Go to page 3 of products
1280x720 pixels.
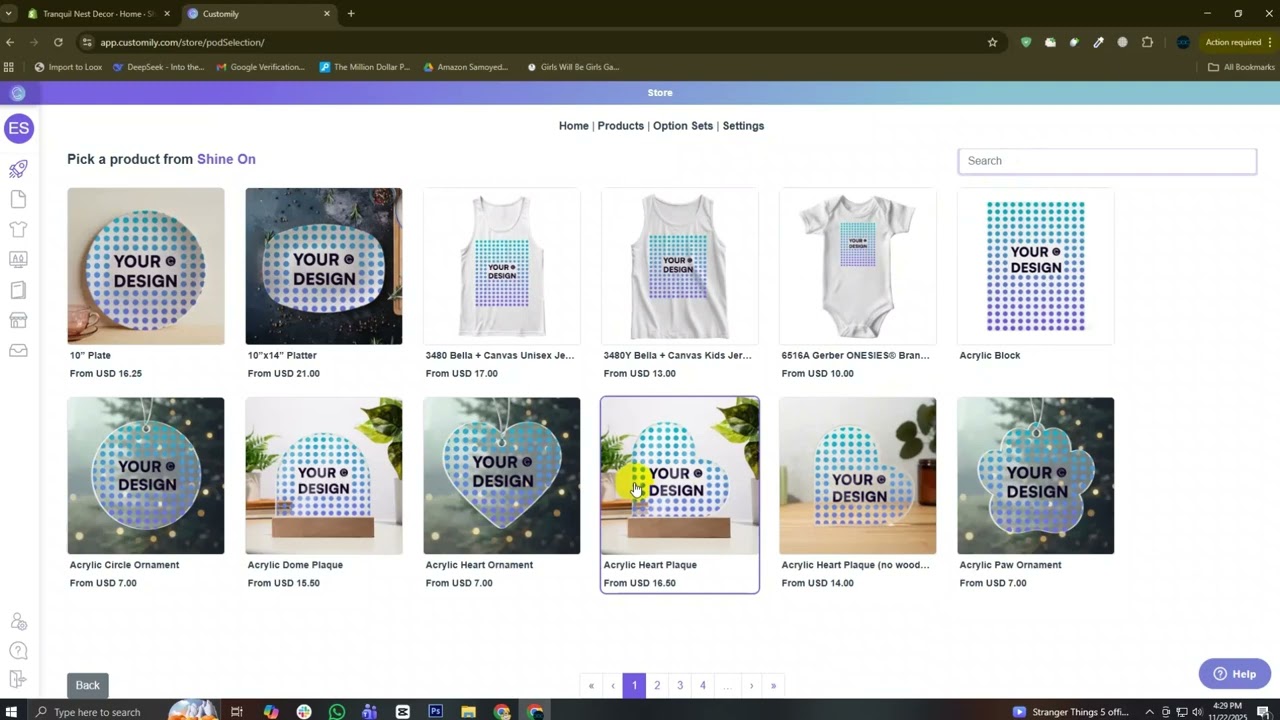[680, 685]
